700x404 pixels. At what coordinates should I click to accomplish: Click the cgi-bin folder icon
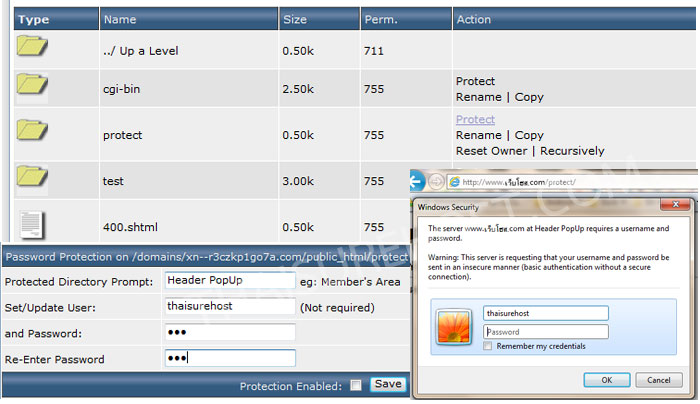(x=32, y=89)
